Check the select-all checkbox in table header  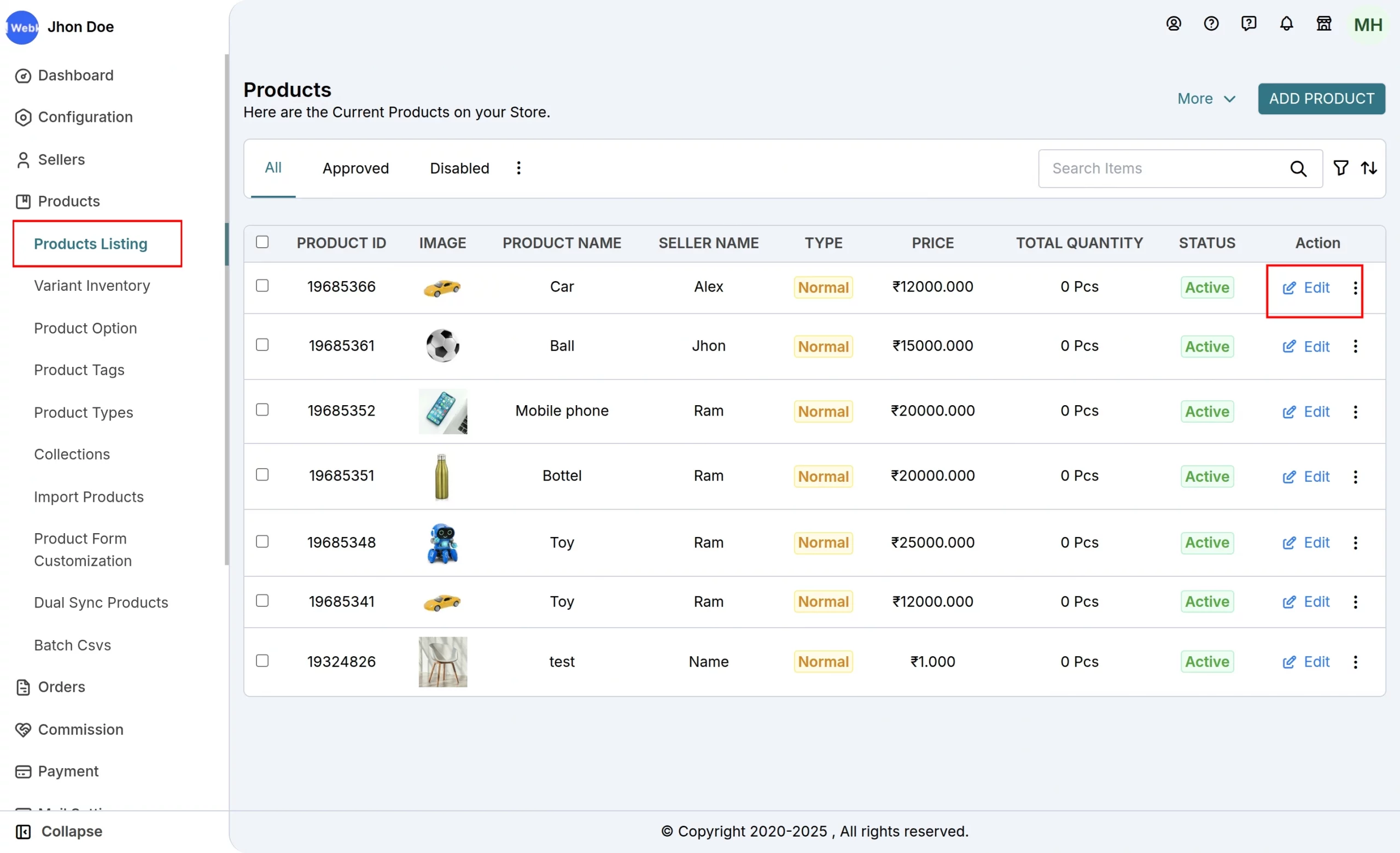[x=262, y=241]
